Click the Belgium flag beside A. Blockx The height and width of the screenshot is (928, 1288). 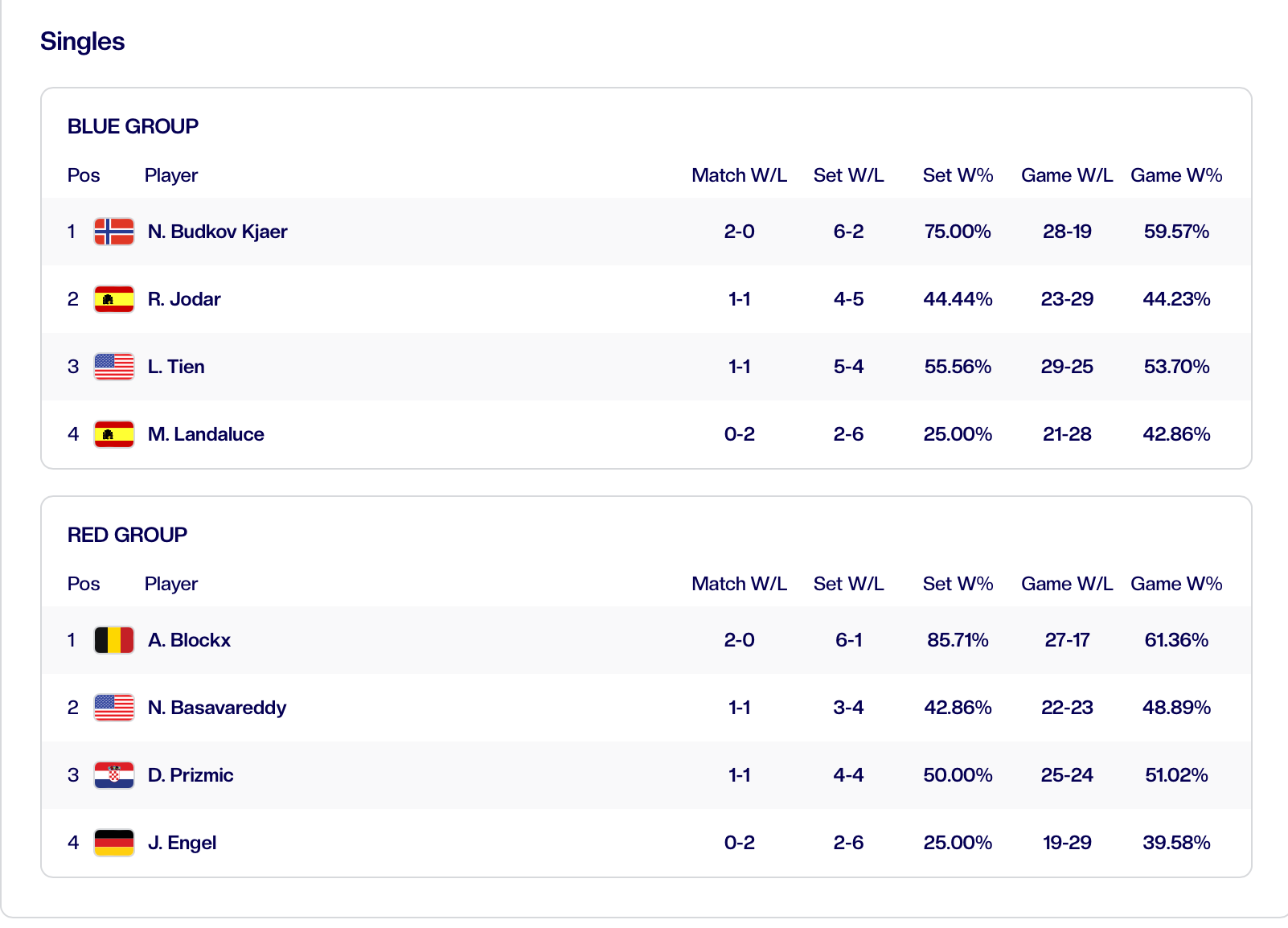[x=113, y=640]
